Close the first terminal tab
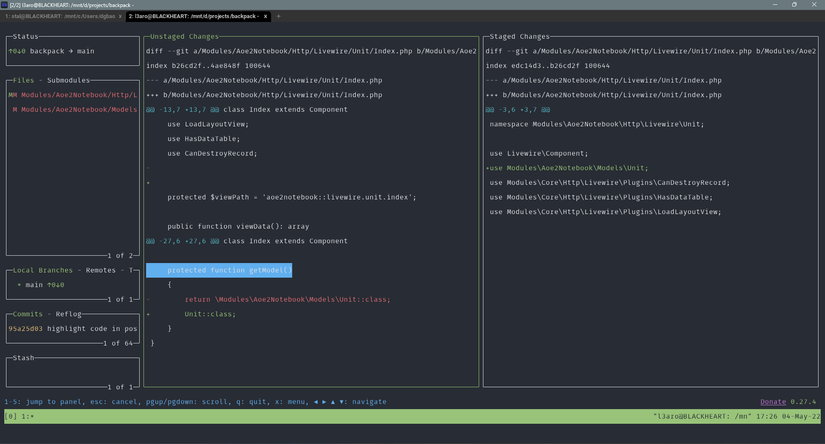The width and height of the screenshot is (825, 444). [120, 16]
